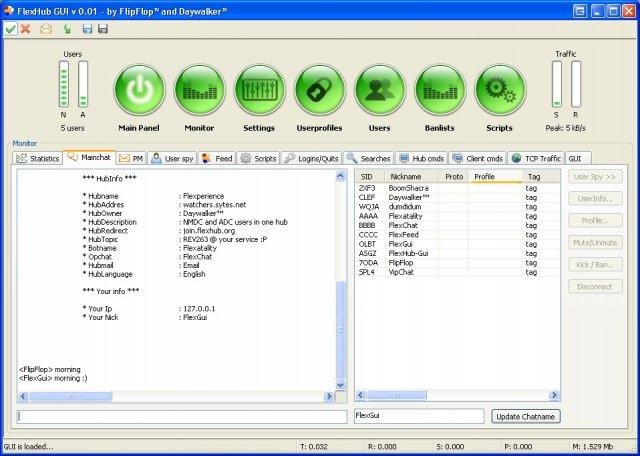Click the Kick / Ban.. button
This screenshot has width=640, height=456.
tap(595, 265)
